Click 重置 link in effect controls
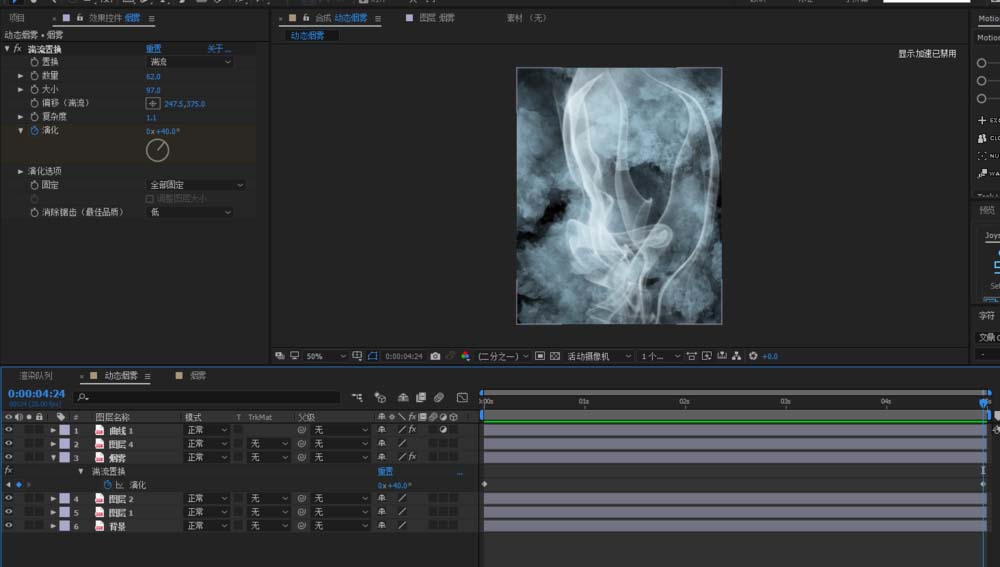Image resolution: width=1000 pixels, height=567 pixels. click(154, 49)
